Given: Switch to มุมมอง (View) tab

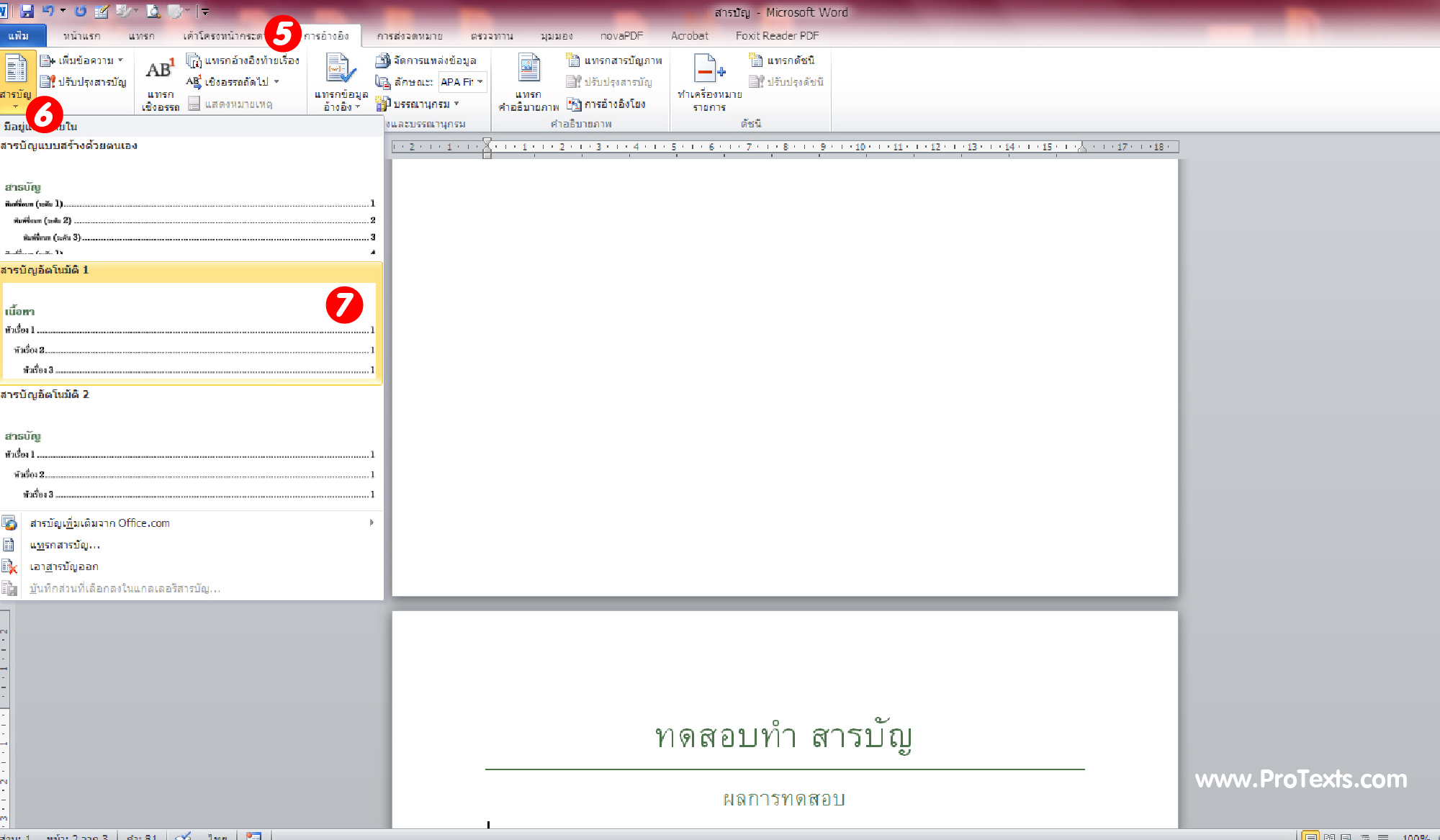Looking at the screenshot, I should [557, 35].
